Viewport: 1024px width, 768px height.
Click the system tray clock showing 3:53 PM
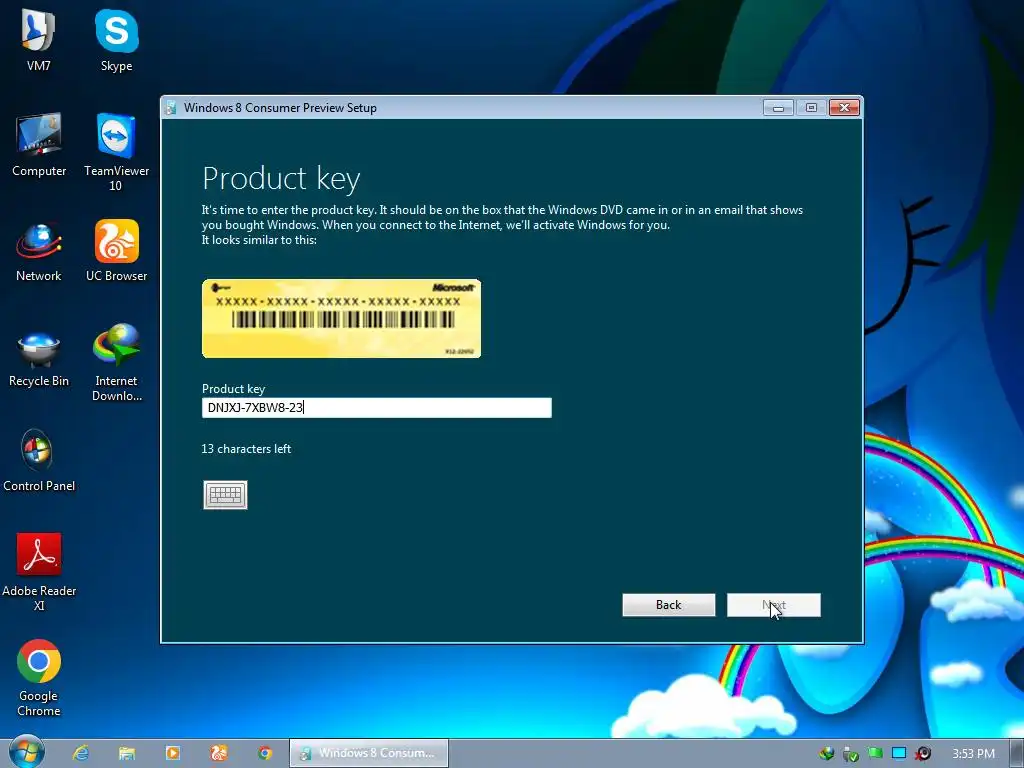(973, 754)
